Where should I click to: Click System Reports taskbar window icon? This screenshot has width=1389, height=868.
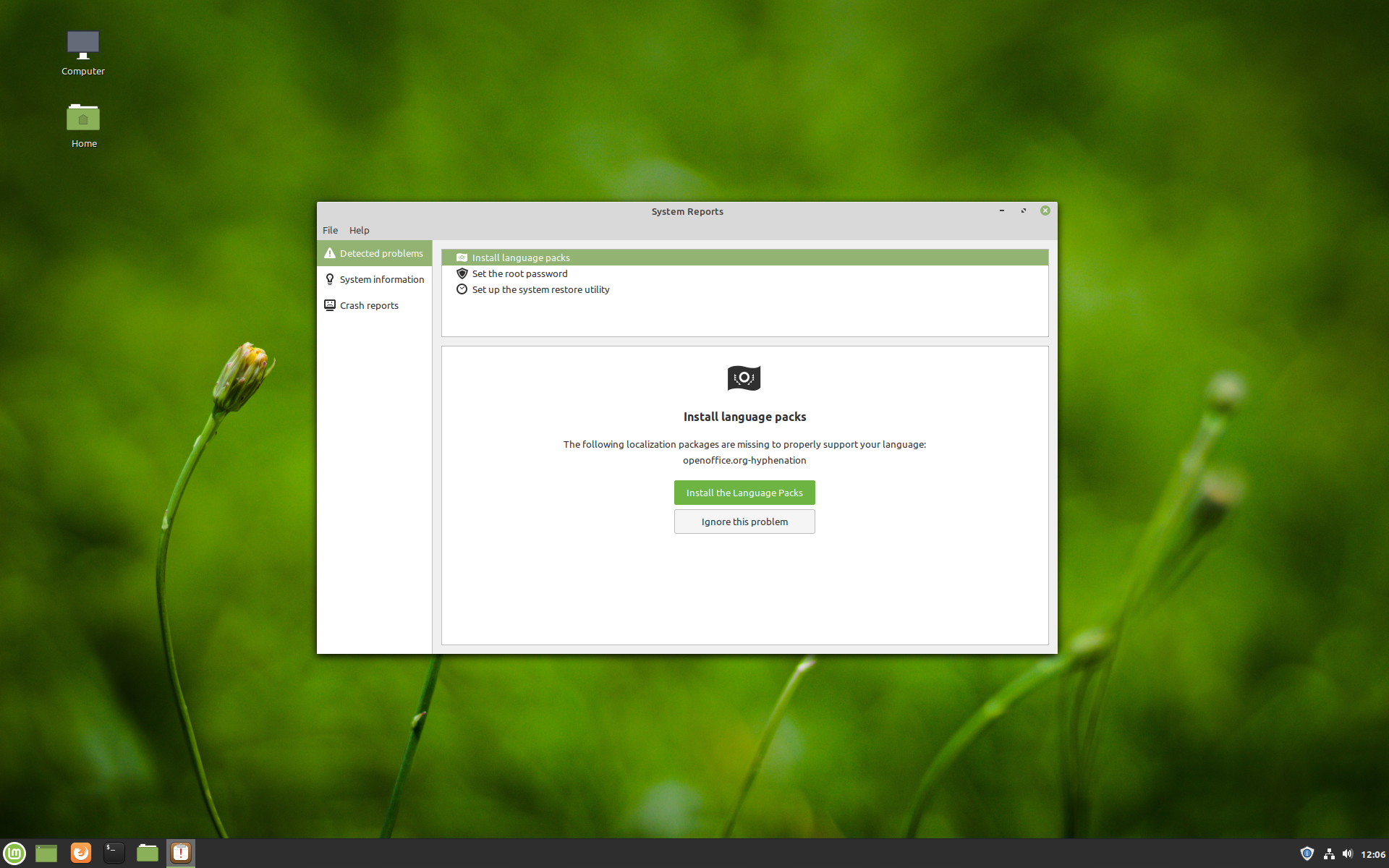(x=181, y=854)
